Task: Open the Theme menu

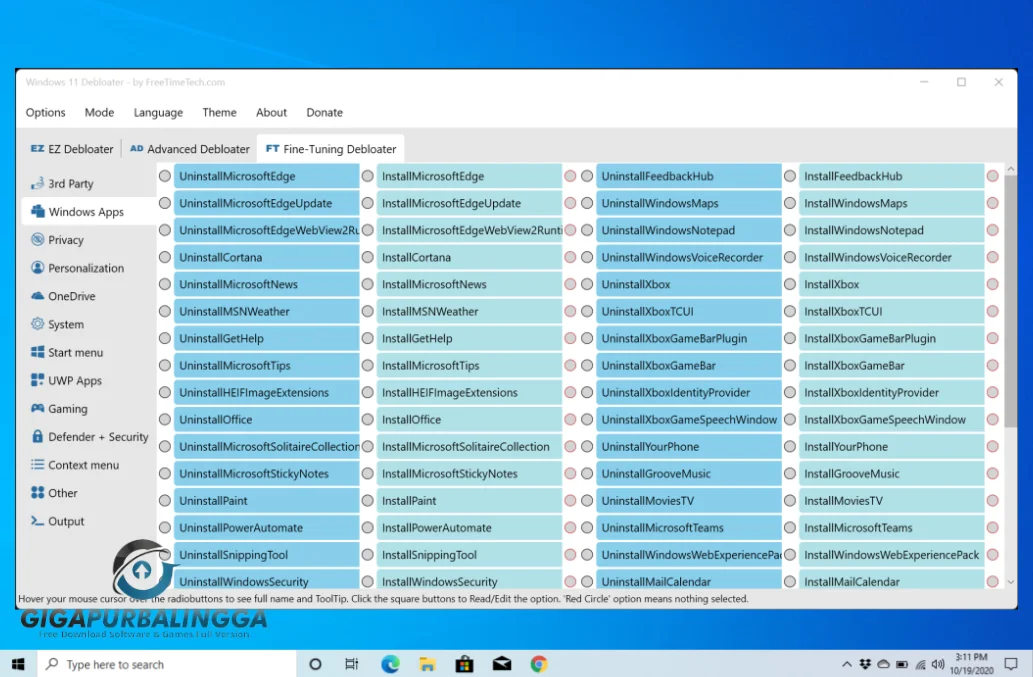Action: click(x=219, y=112)
